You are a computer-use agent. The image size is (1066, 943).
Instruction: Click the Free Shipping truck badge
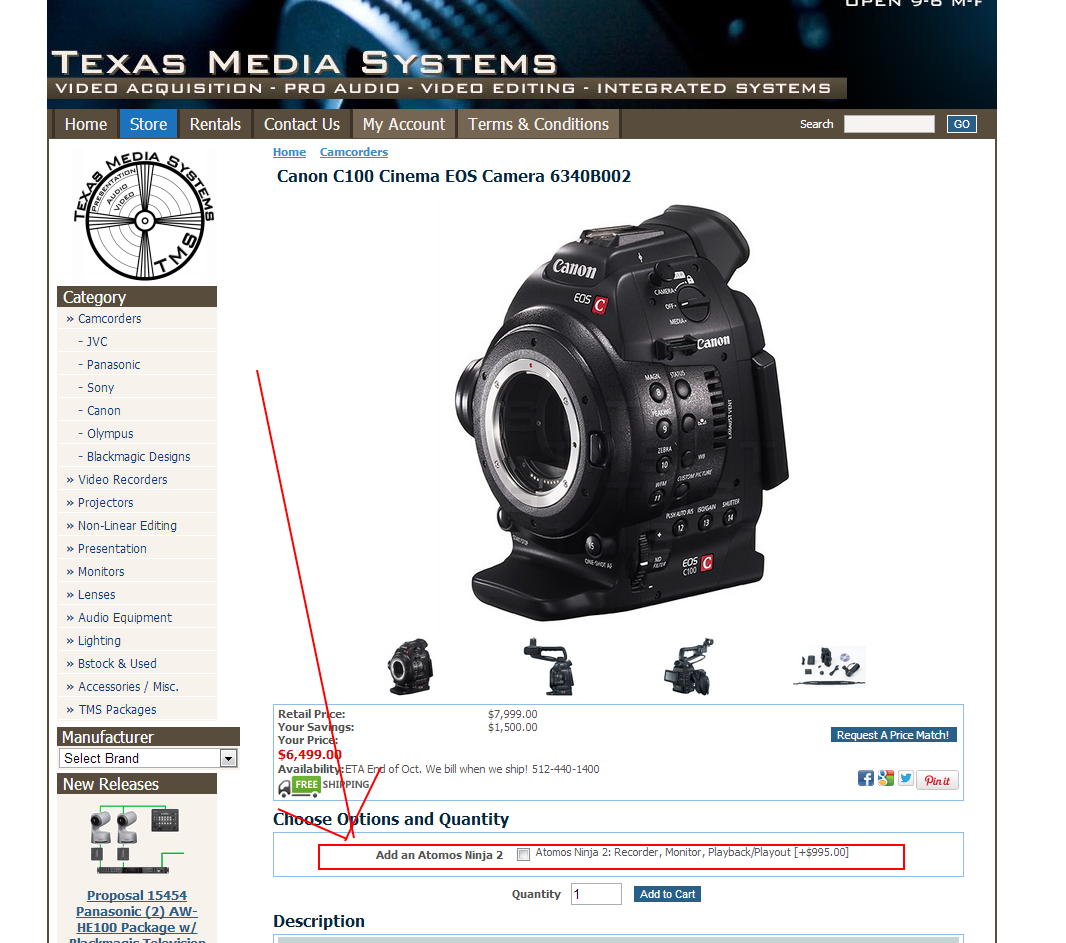tap(324, 786)
